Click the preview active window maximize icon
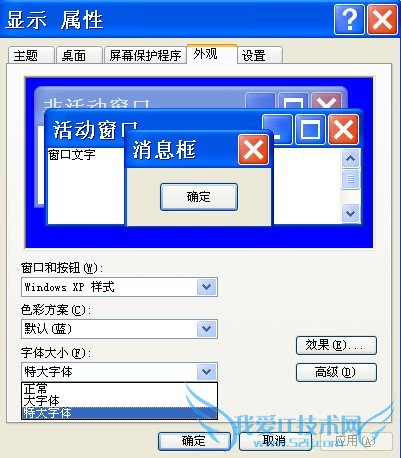This screenshot has height=458, width=401. pos(310,129)
